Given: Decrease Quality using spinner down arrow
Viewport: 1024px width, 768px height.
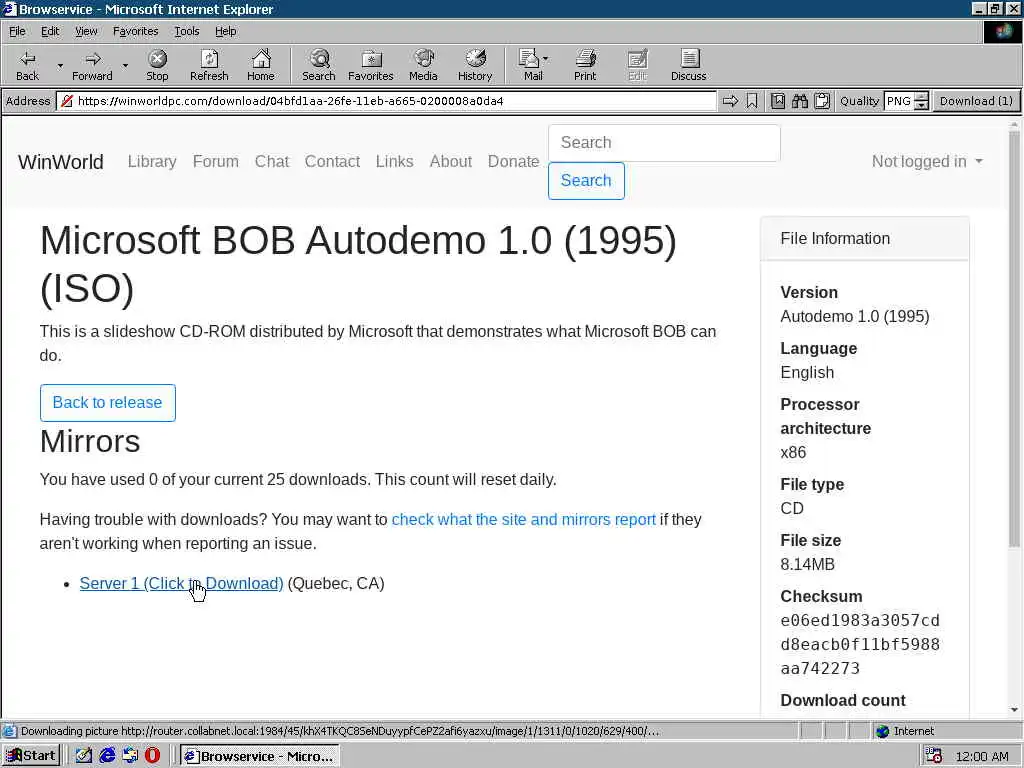Looking at the screenshot, I should pos(921,105).
